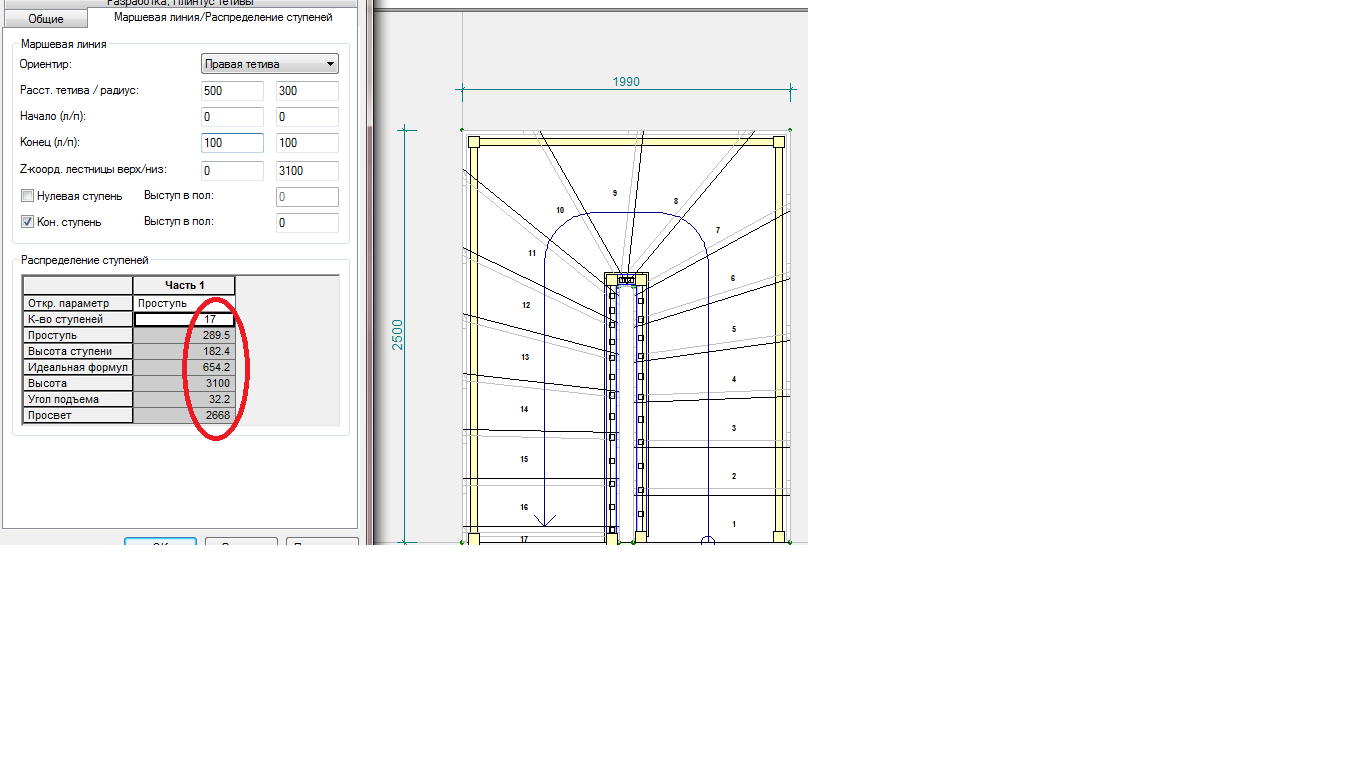Select the Угол подъема row label

[x=78, y=399]
